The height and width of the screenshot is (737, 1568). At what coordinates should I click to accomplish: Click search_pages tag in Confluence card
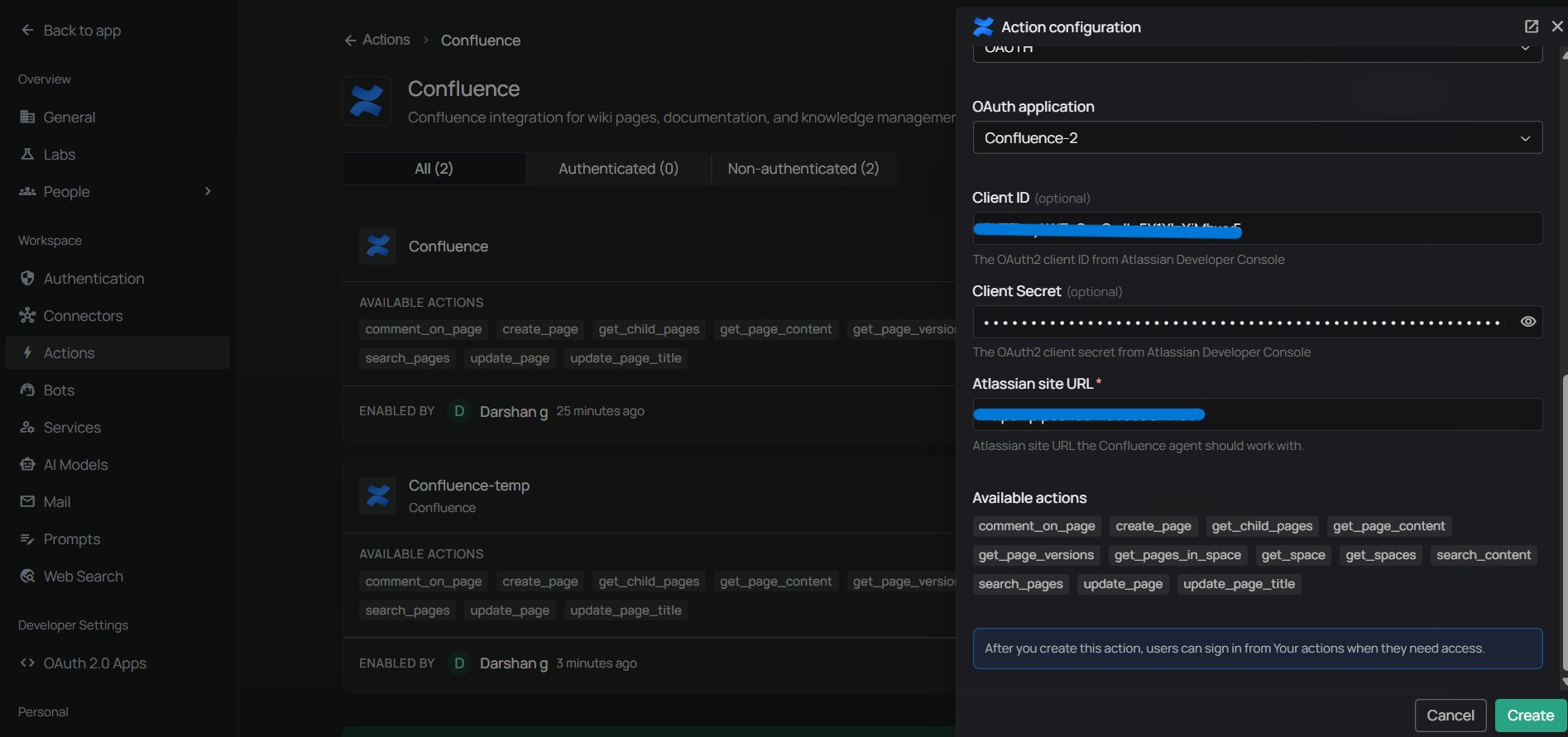(x=407, y=358)
